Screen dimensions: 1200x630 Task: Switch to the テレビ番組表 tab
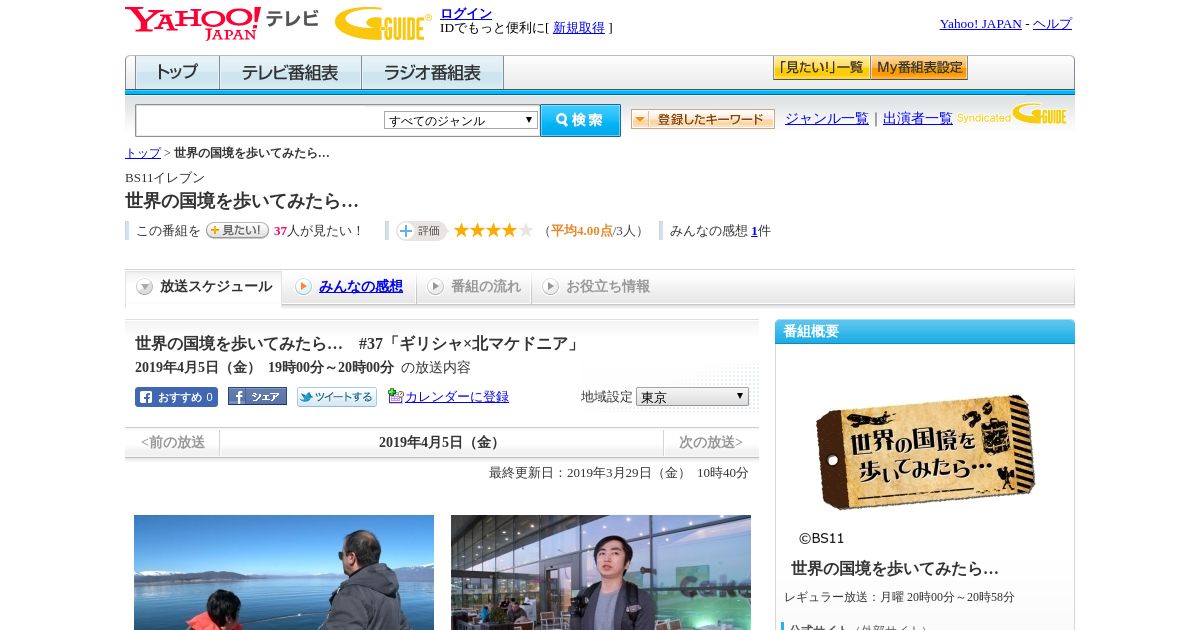[x=290, y=73]
